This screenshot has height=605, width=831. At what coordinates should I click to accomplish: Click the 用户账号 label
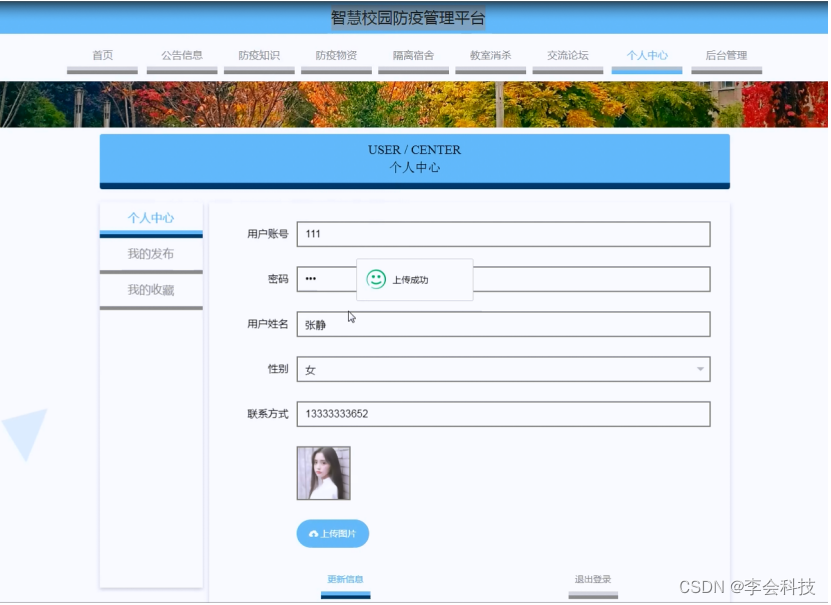point(268,234)
